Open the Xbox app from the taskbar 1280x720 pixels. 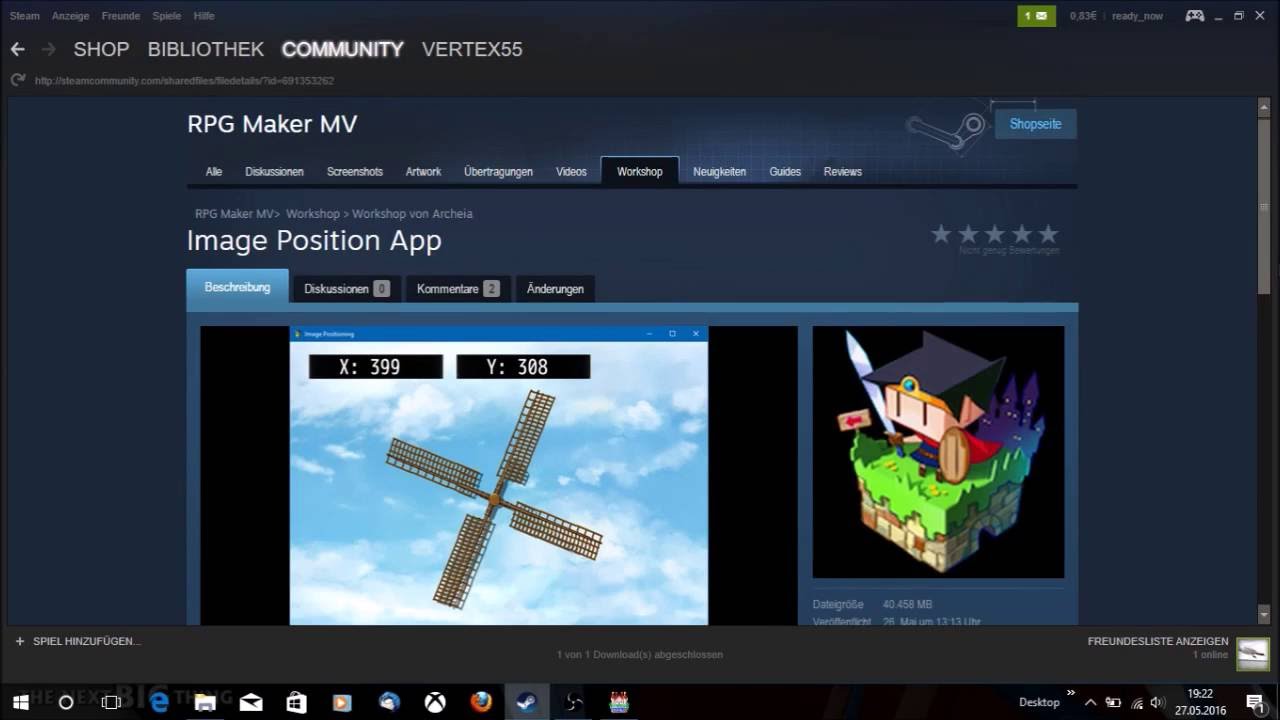pyautogui.click(x=435, y=702)
